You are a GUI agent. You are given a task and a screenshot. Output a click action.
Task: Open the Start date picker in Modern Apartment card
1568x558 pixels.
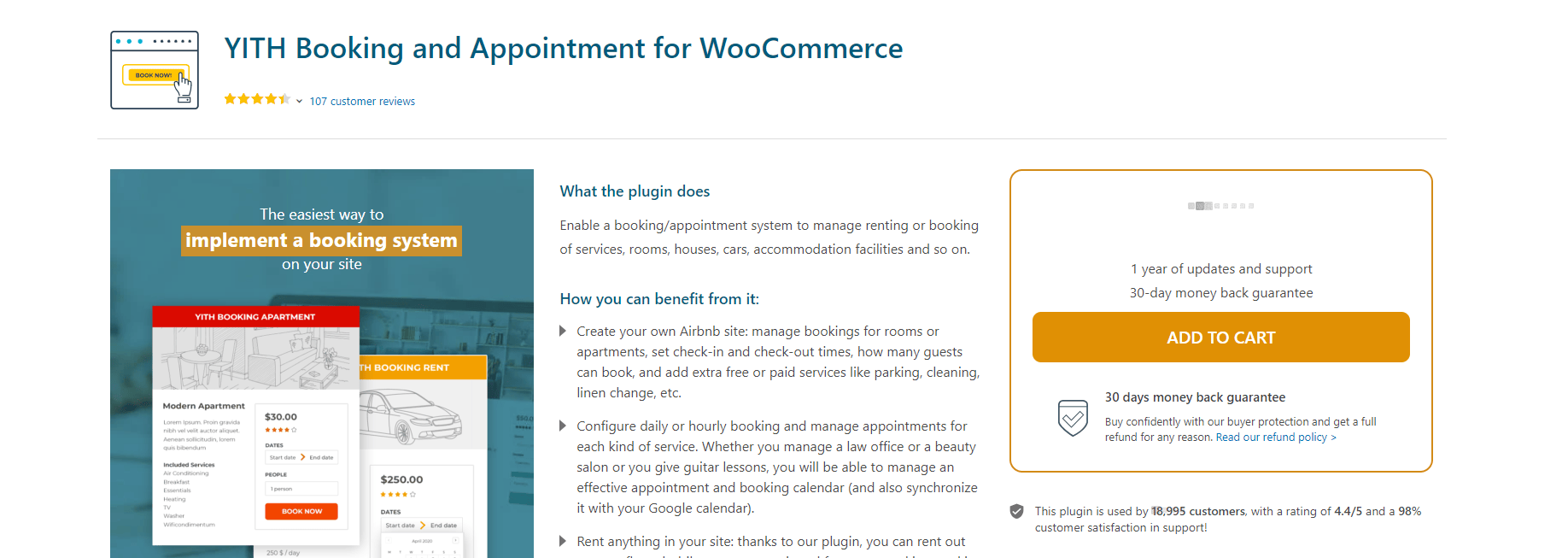pos(282,457)
